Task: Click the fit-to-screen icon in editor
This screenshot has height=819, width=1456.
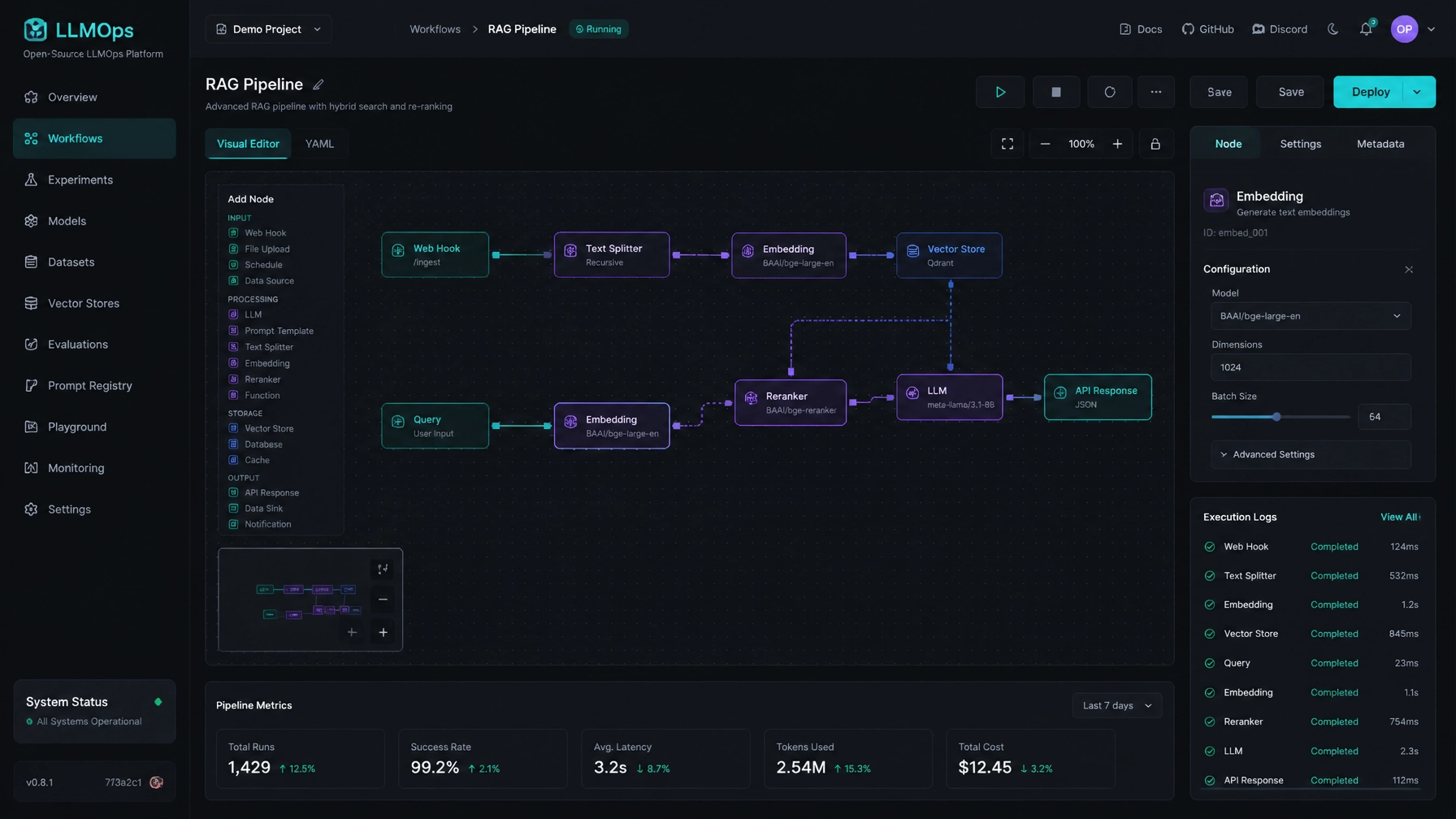Action: pyautogui.click(x=1007, y=144)
